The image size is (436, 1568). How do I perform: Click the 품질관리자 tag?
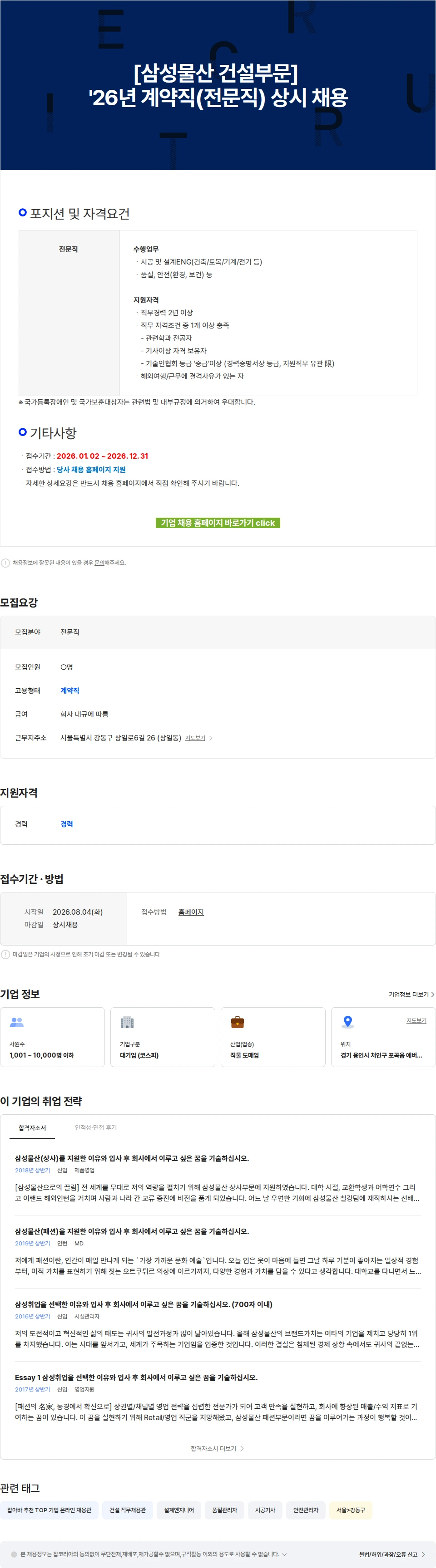click(x=225, y=1509)
